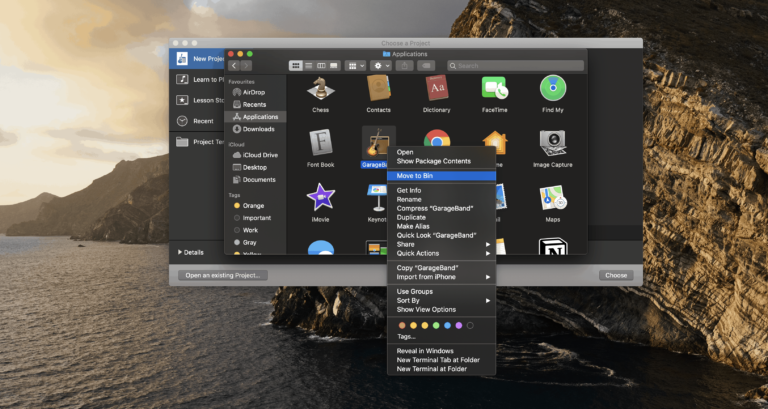The height and width of the screenshot is (409, 768).
Task: Click the Dictionary app icon
Action: click(436, 89)
